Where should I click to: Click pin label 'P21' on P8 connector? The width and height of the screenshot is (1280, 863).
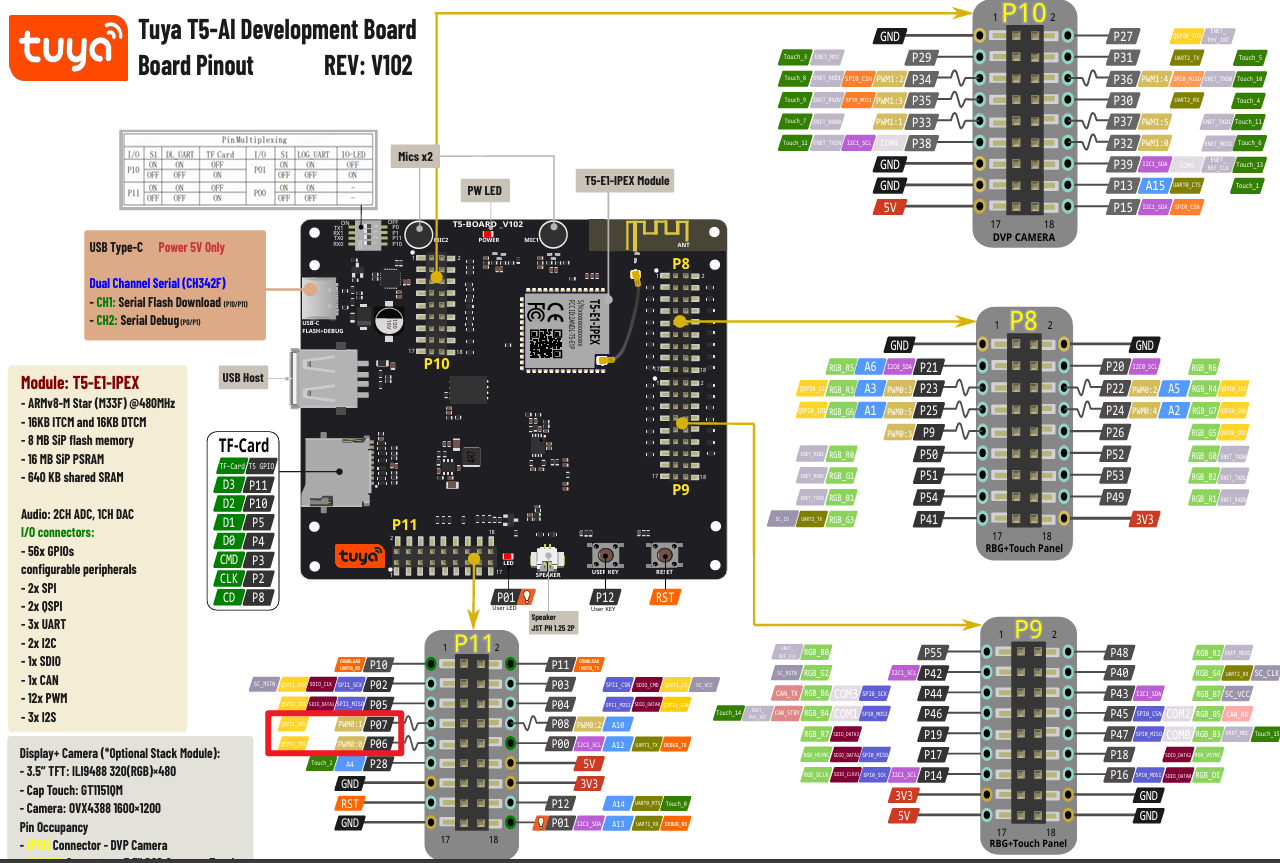pyautogui.click(x=930, y=367)
